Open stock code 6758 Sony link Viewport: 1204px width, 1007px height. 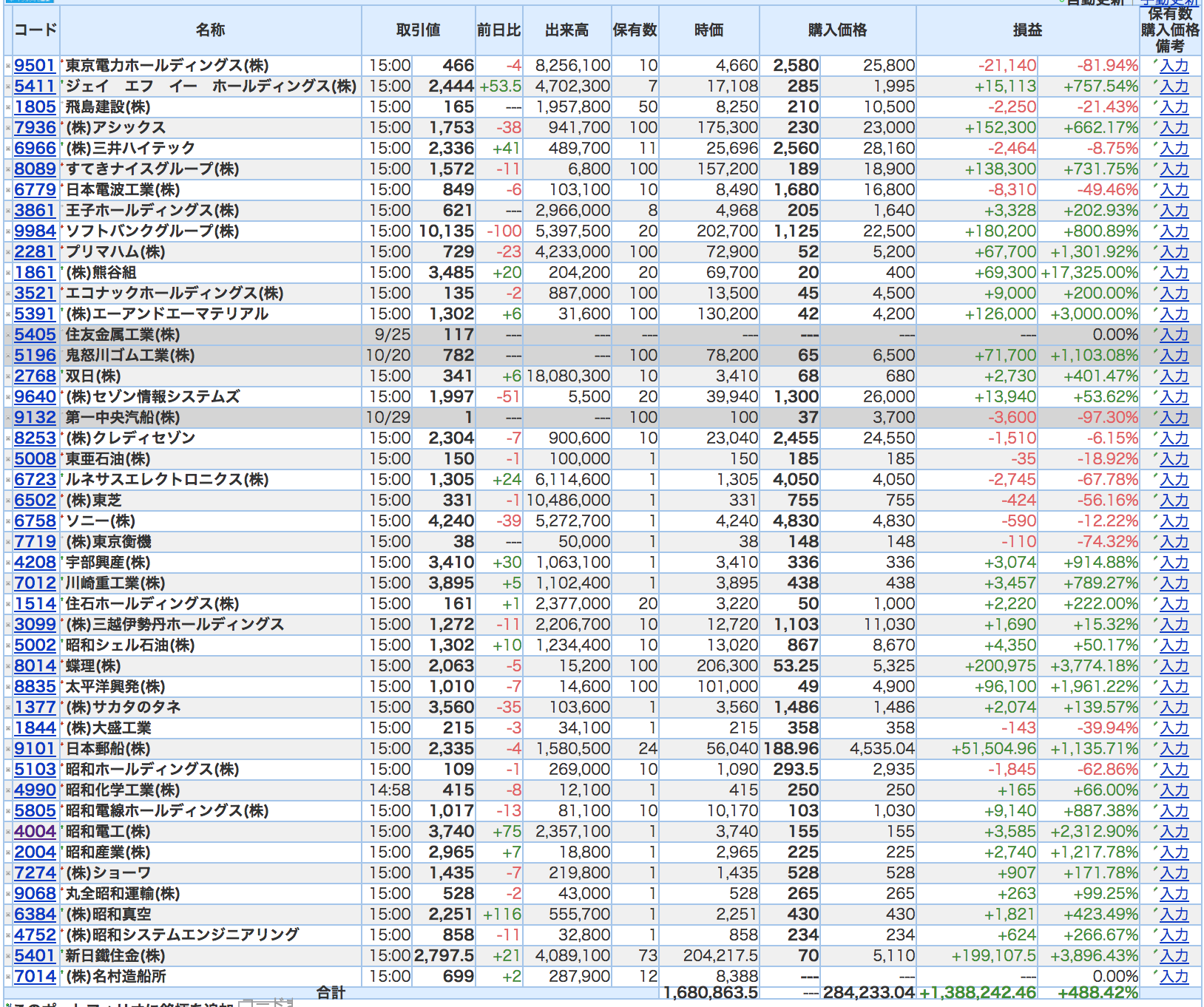(x=35, y=521)
